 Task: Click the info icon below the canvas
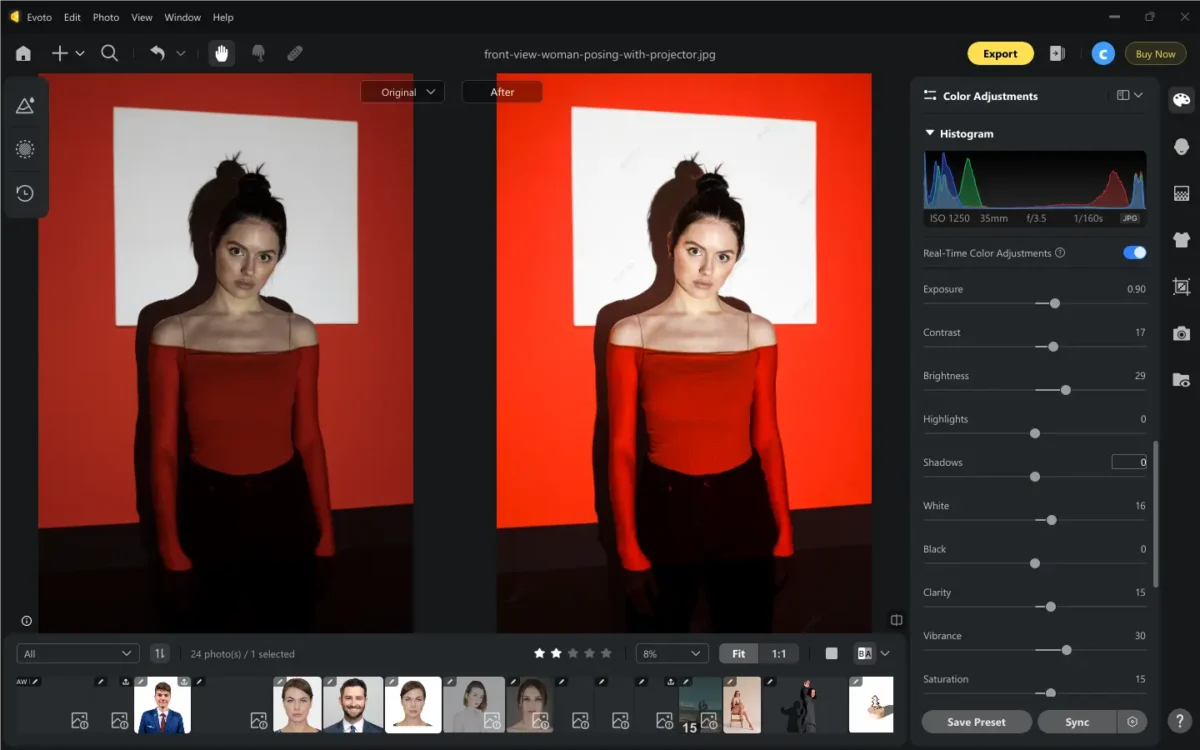coord(26,620)
